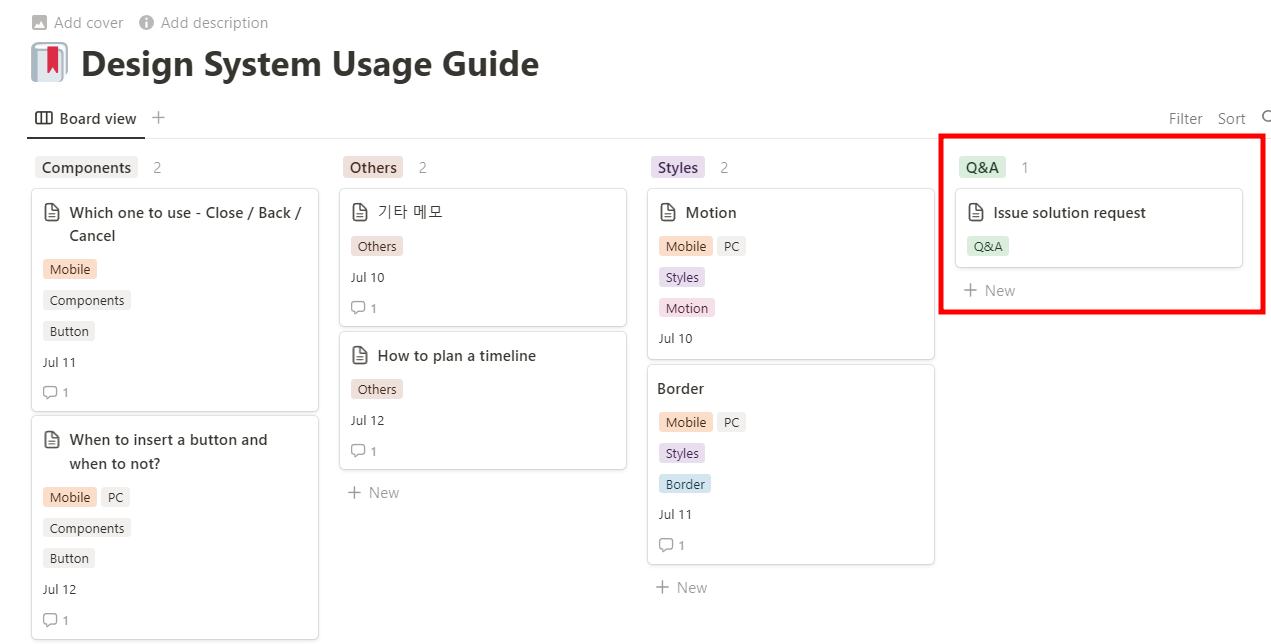Open the How to plan a timeline title
The height and width of the screenshot is (644, 1271).
(x=457, y=356)
